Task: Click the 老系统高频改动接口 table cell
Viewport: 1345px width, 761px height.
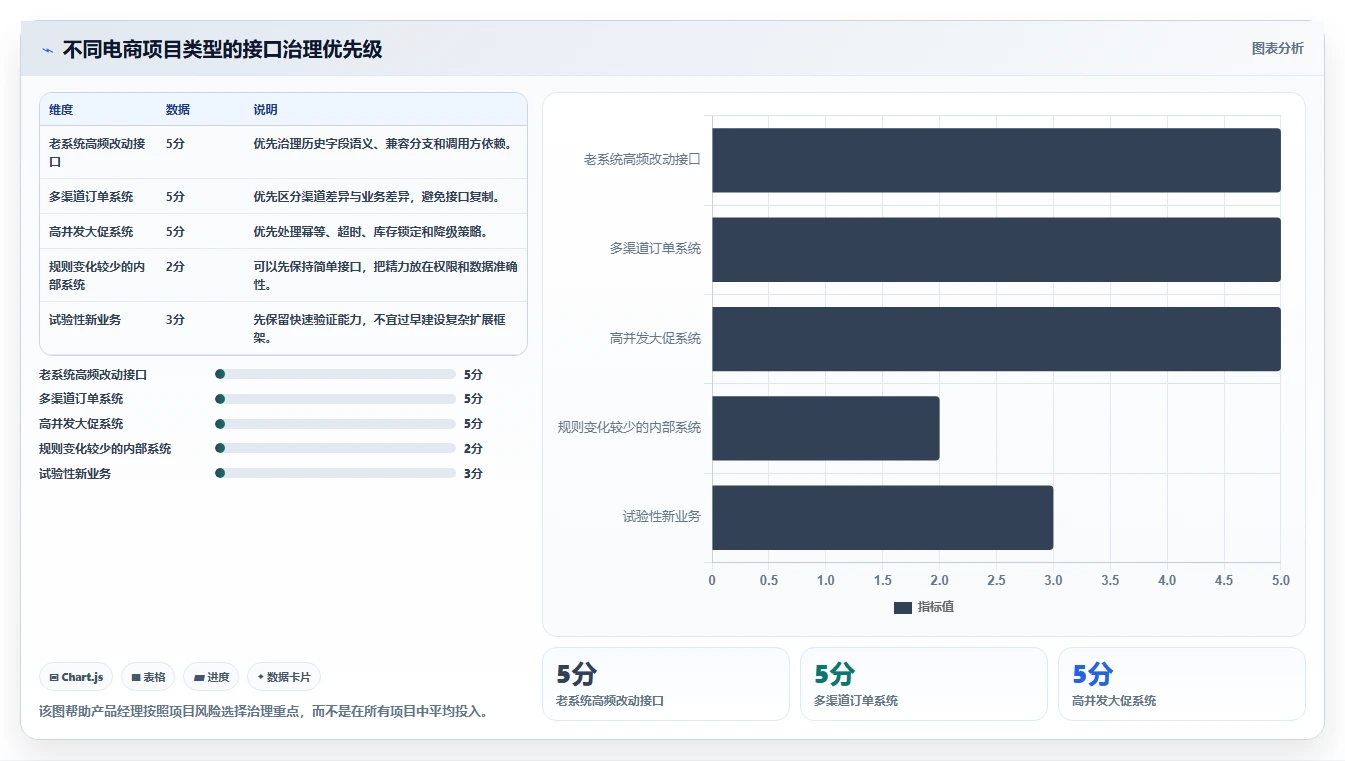Action: pyautogui.click(x=98, y=152)
